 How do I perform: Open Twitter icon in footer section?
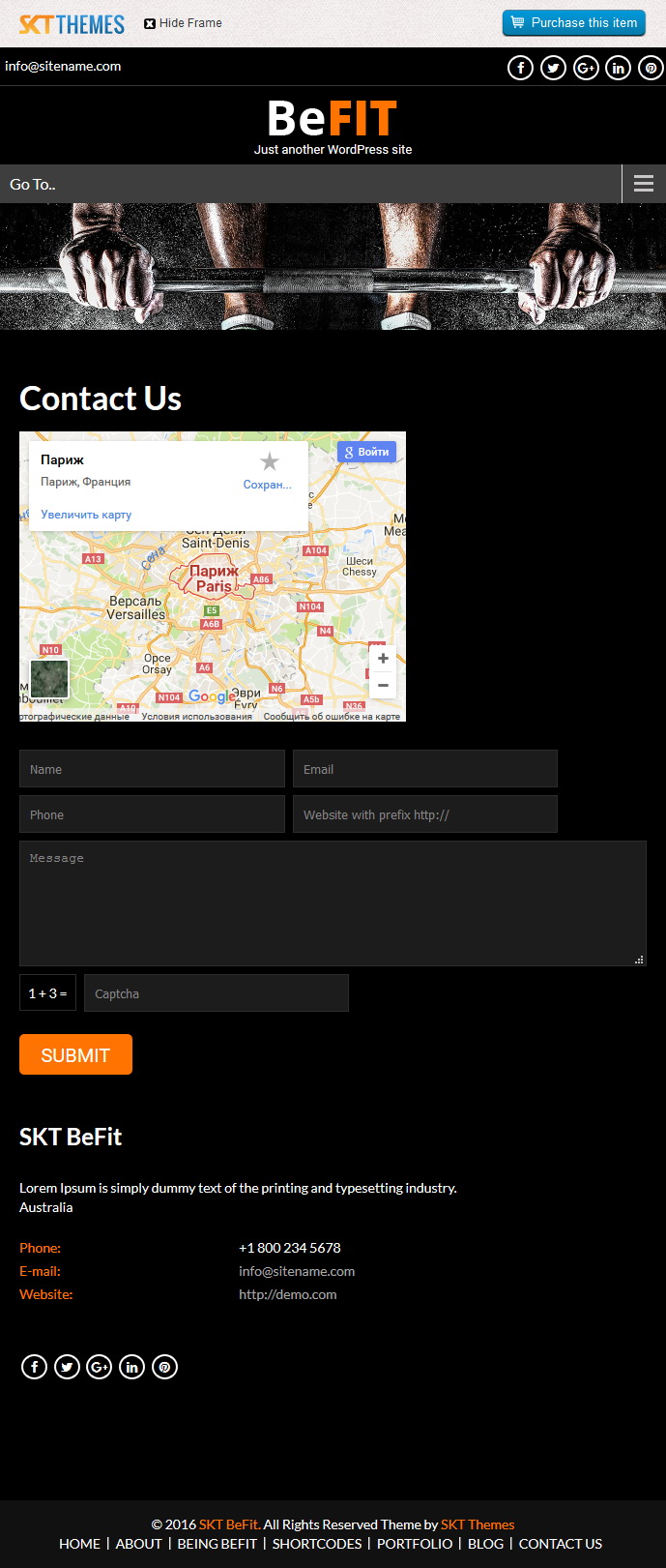(67, 1367)
